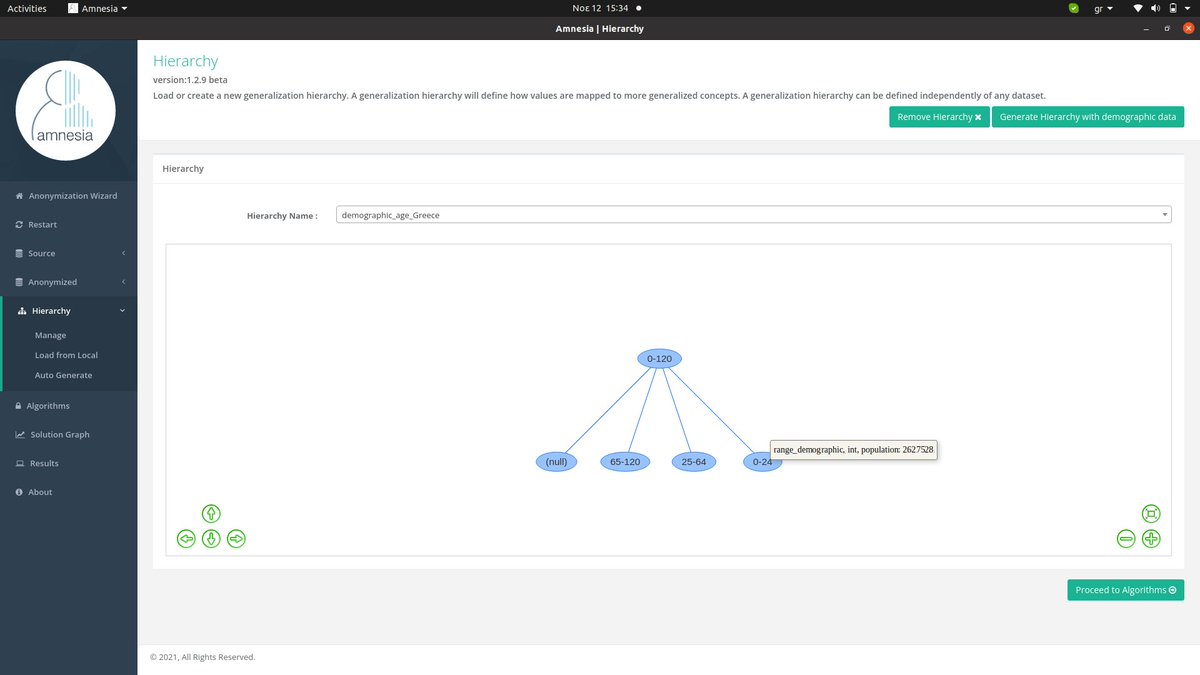Expand the Anonymized sidebar section
This screenshot has width=1200, height=675.
68,282
